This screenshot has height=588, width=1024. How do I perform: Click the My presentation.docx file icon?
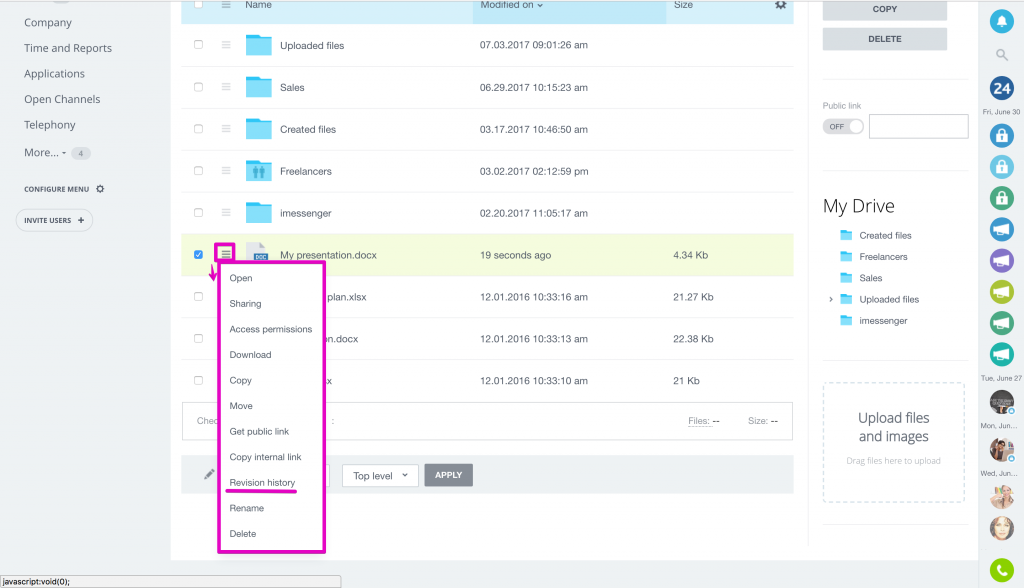coord(260,253)
